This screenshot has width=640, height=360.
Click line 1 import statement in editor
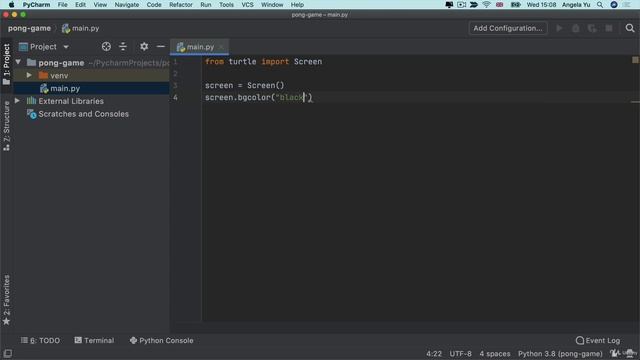(263, 62)
